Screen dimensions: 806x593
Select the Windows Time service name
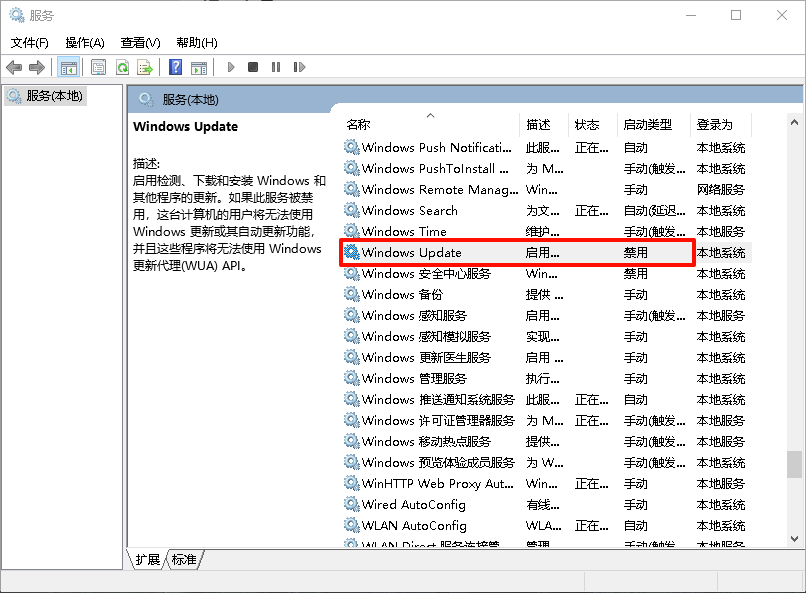pos(404,231)
